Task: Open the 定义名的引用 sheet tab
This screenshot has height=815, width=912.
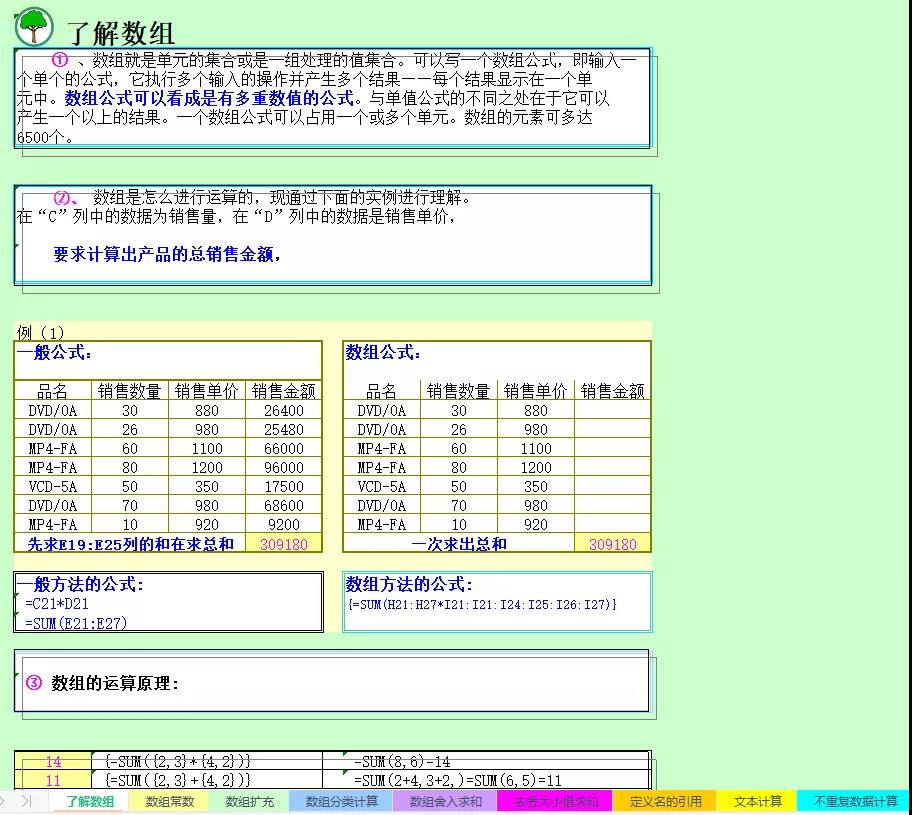Action: tap(665, 801)
